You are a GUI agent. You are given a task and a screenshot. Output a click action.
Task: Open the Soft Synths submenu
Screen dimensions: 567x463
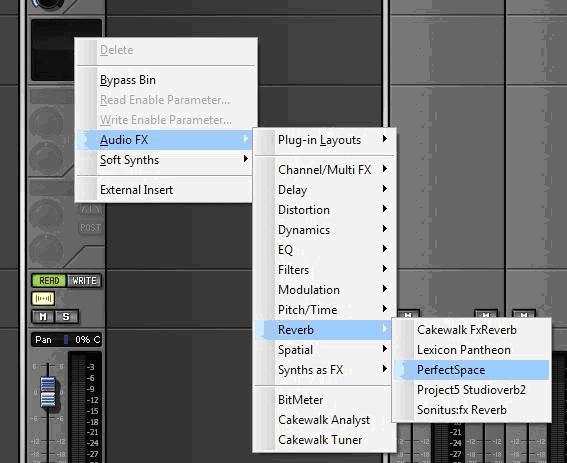pos(165,160)
